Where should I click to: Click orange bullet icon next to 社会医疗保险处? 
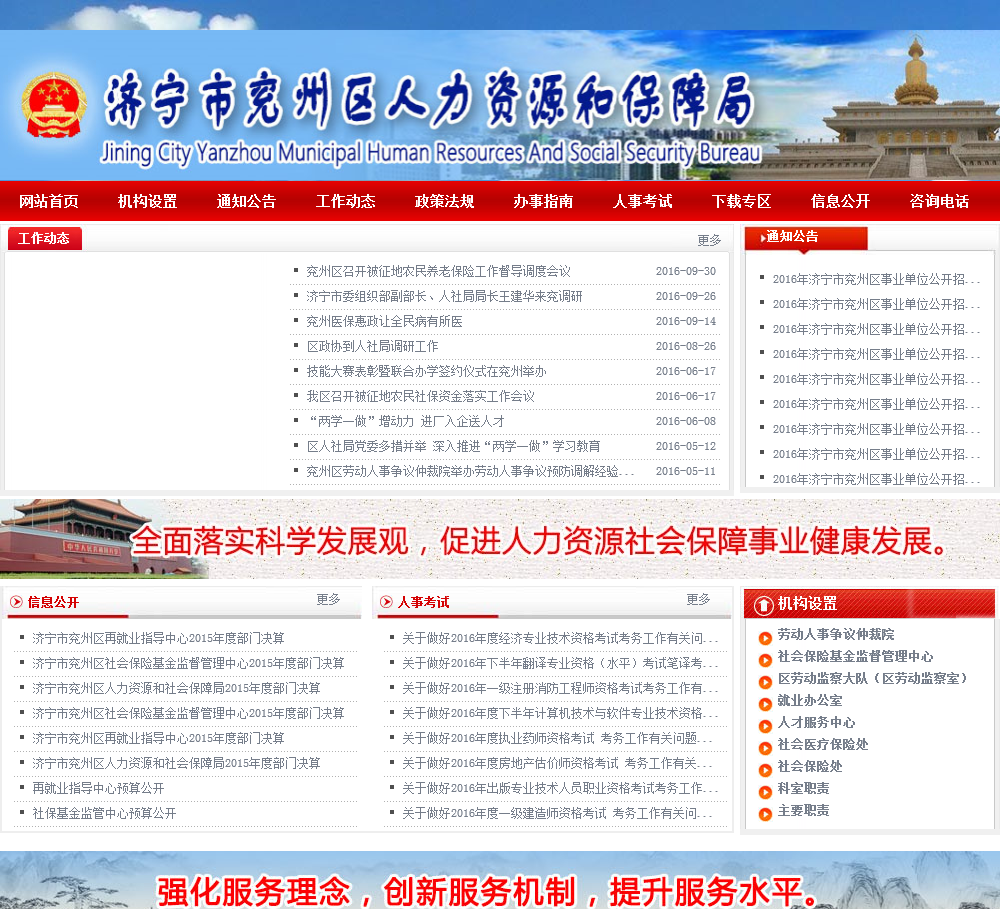coord(765,748)
